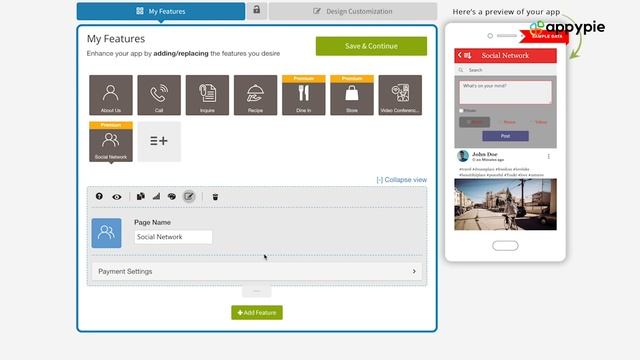Tap the Post button in the preview

click(x=505, y=136)
